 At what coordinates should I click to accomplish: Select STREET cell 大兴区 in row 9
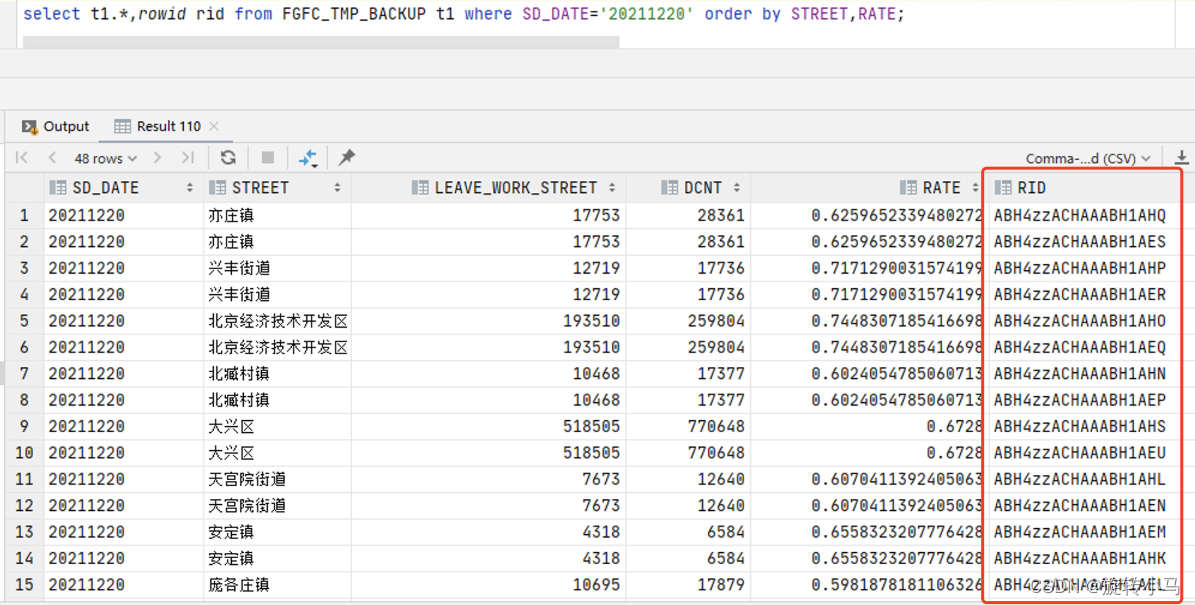click(x=277, y=427)
